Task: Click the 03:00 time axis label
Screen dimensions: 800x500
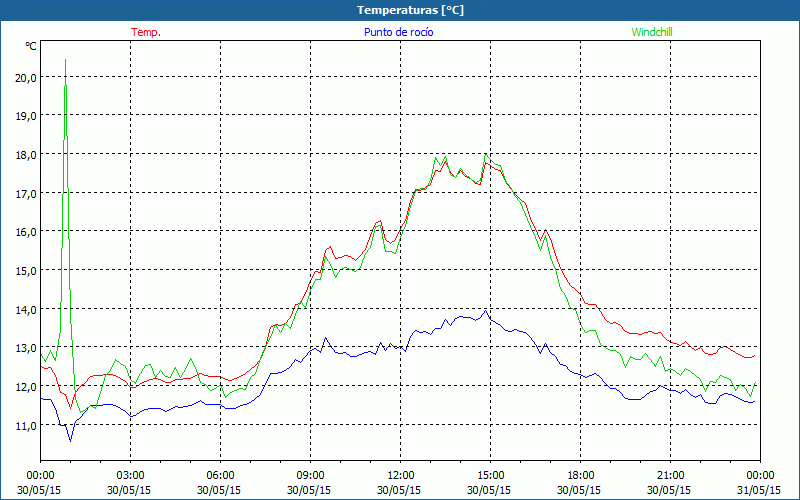Action: 130,476
